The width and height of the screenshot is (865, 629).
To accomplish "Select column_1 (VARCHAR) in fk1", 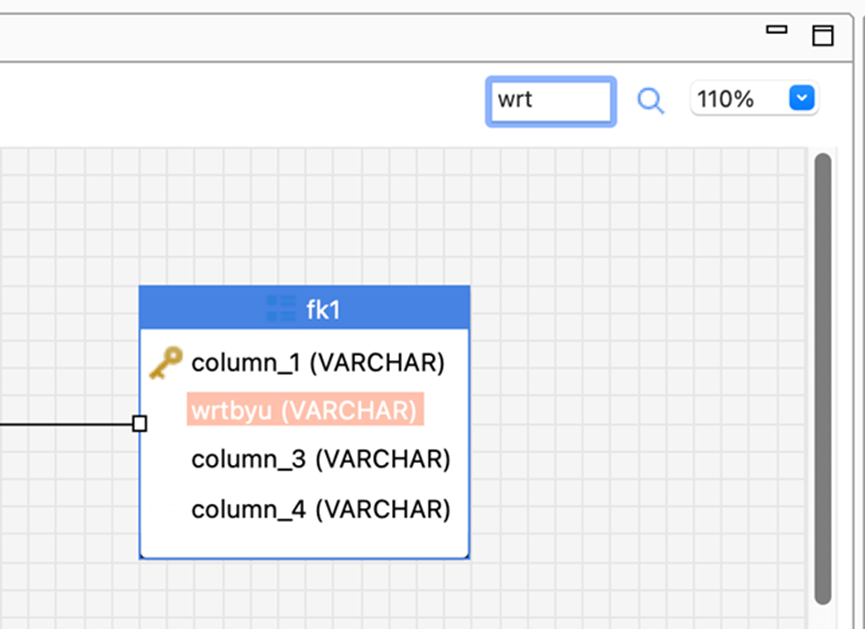I will [x=318, y=362].
